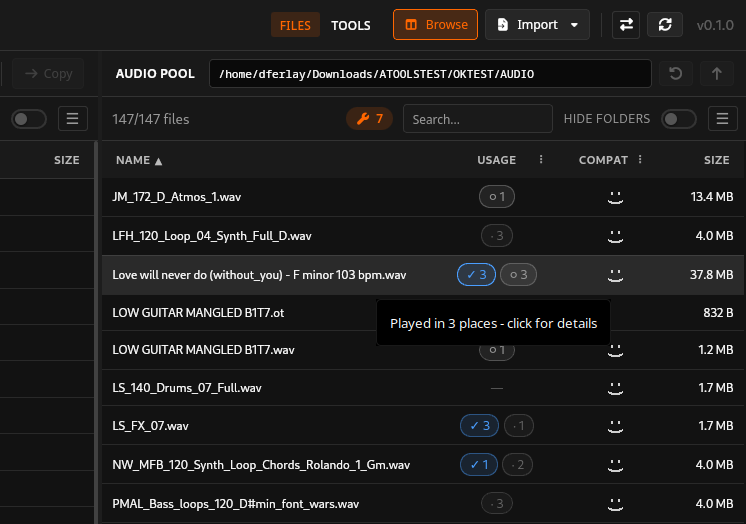Screen dimensions: 746x524
Task: Select the LS_140_Drums_07_Full.wav file row
Action: 423,388
